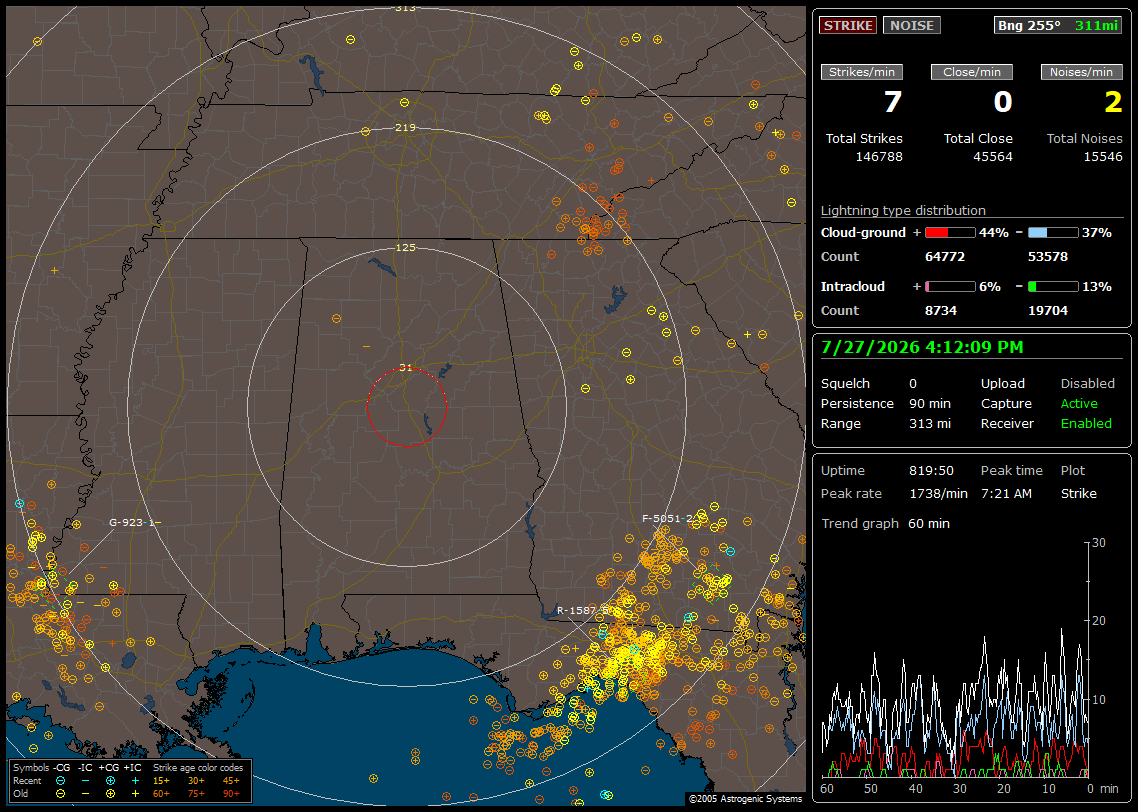Click the negative cloud-ground count 53578
This screenshot has width=1138, height=812.
[1048, 257]
